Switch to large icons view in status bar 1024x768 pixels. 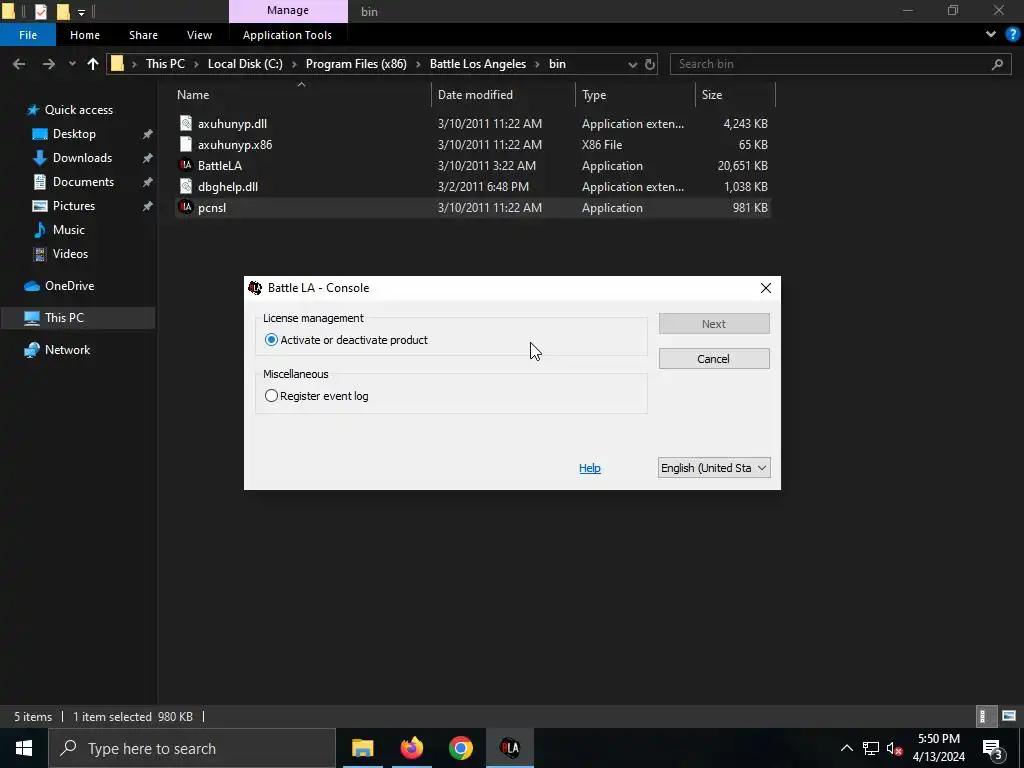coord(1009,716)
